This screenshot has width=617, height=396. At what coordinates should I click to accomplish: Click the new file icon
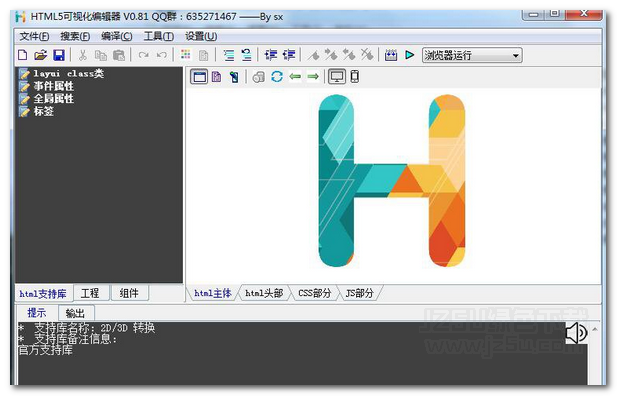pyautogui.click(x=23, y=55)
